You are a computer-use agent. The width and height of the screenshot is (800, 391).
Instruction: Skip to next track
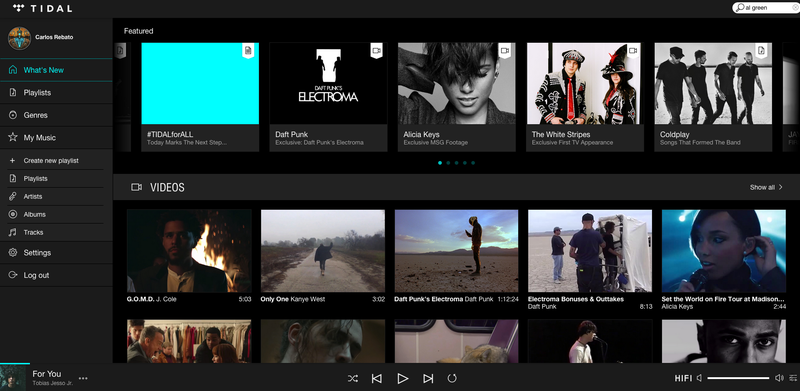[x=428, y=378]
